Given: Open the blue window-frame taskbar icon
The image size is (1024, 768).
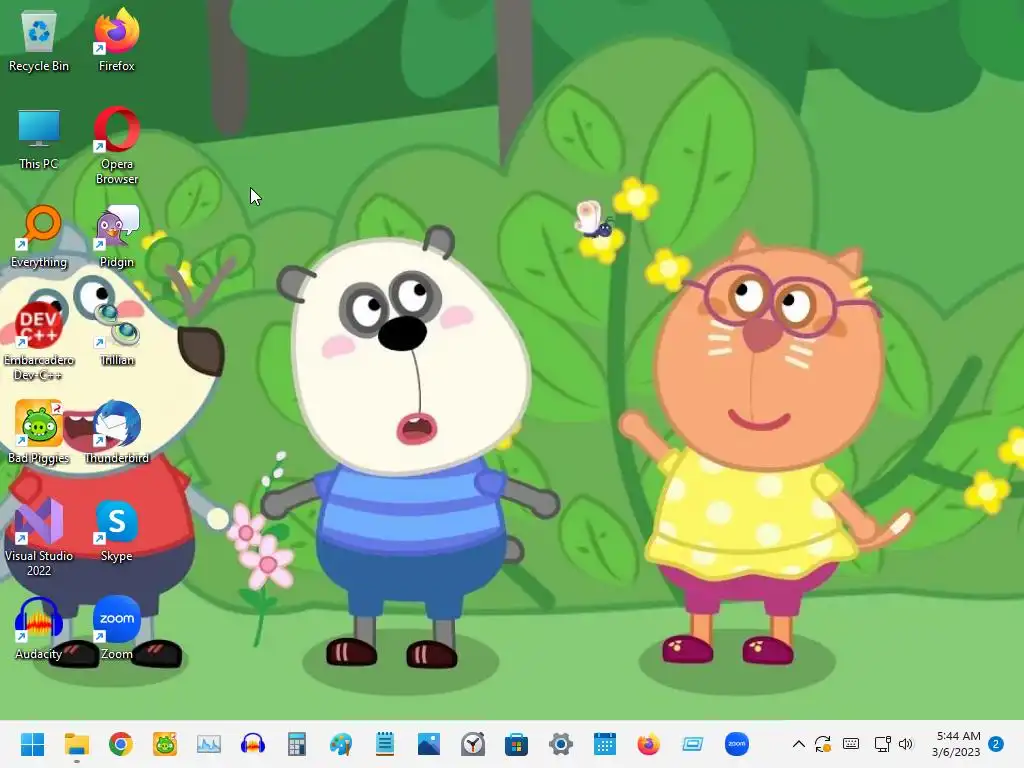Looking at the screenshot, I should click(x=693, y=744).
